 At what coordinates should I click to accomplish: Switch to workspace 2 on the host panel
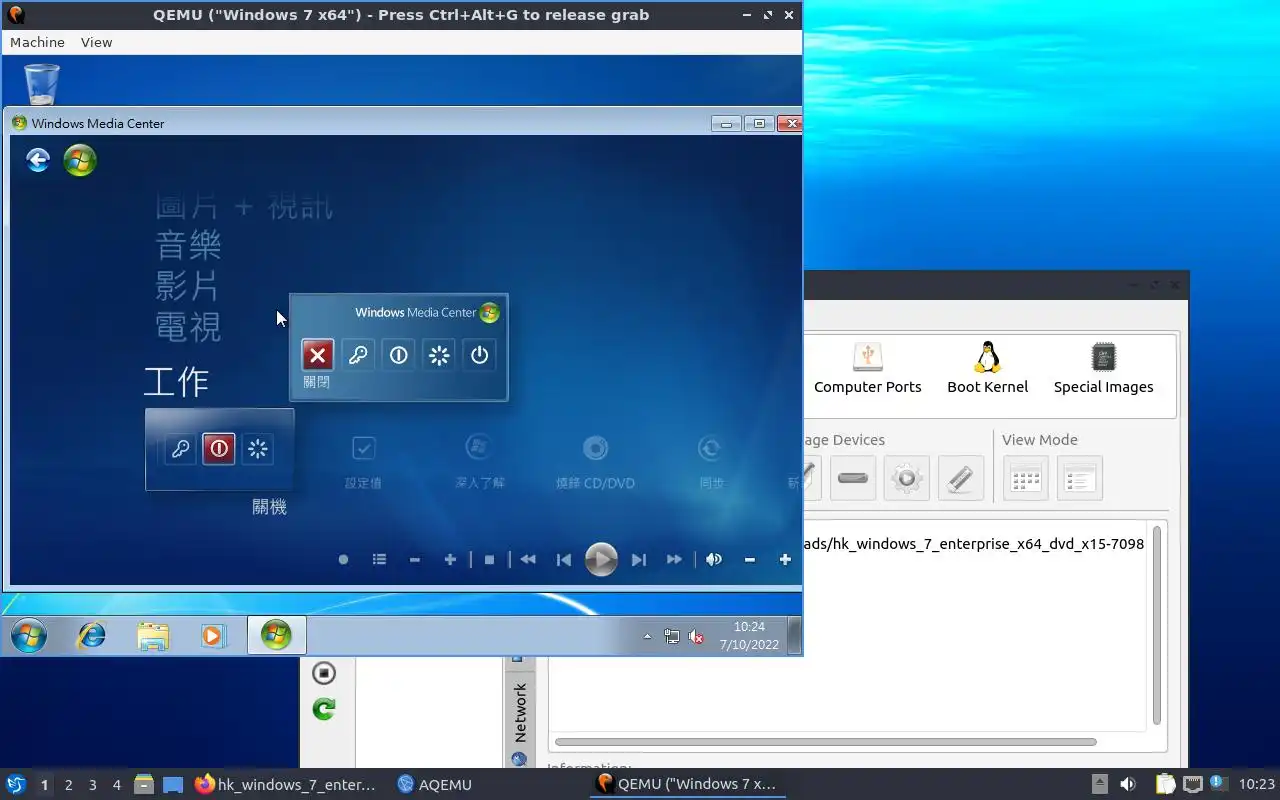coord(68,785)
